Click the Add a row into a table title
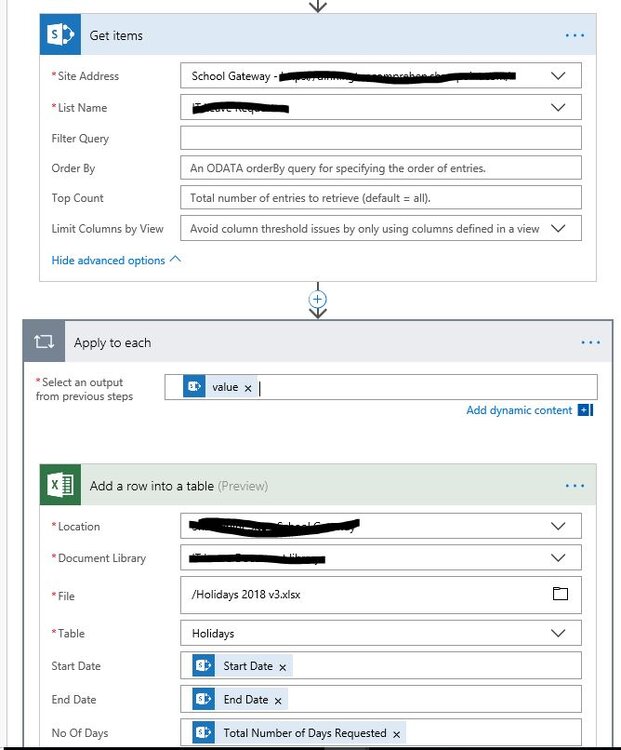The image size is (621, 750). [x=152, y=486]
